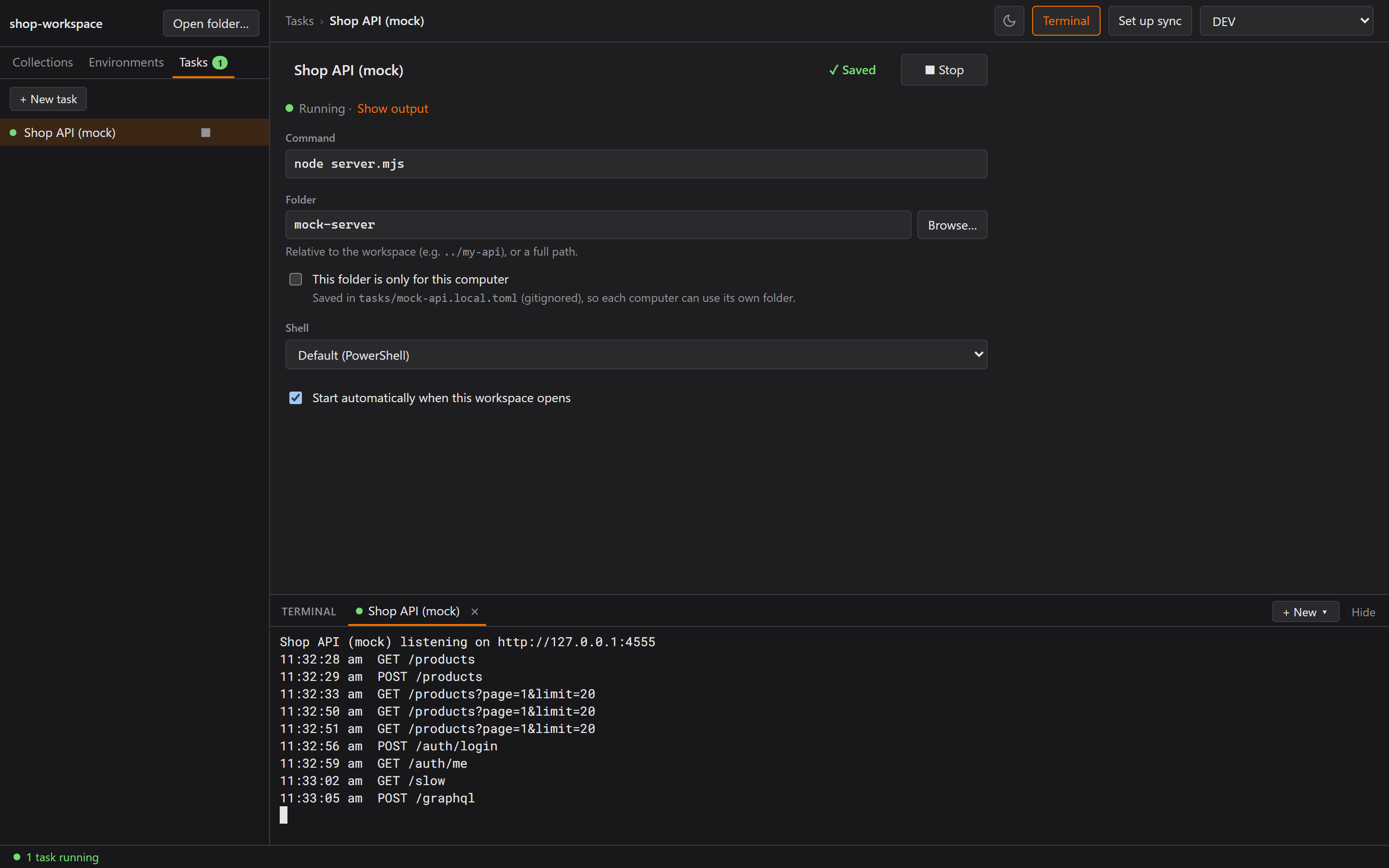This screenshot has height=868, width=1389.
Task: Click the Stop button for the task
Action: click(x=943, y=70)
